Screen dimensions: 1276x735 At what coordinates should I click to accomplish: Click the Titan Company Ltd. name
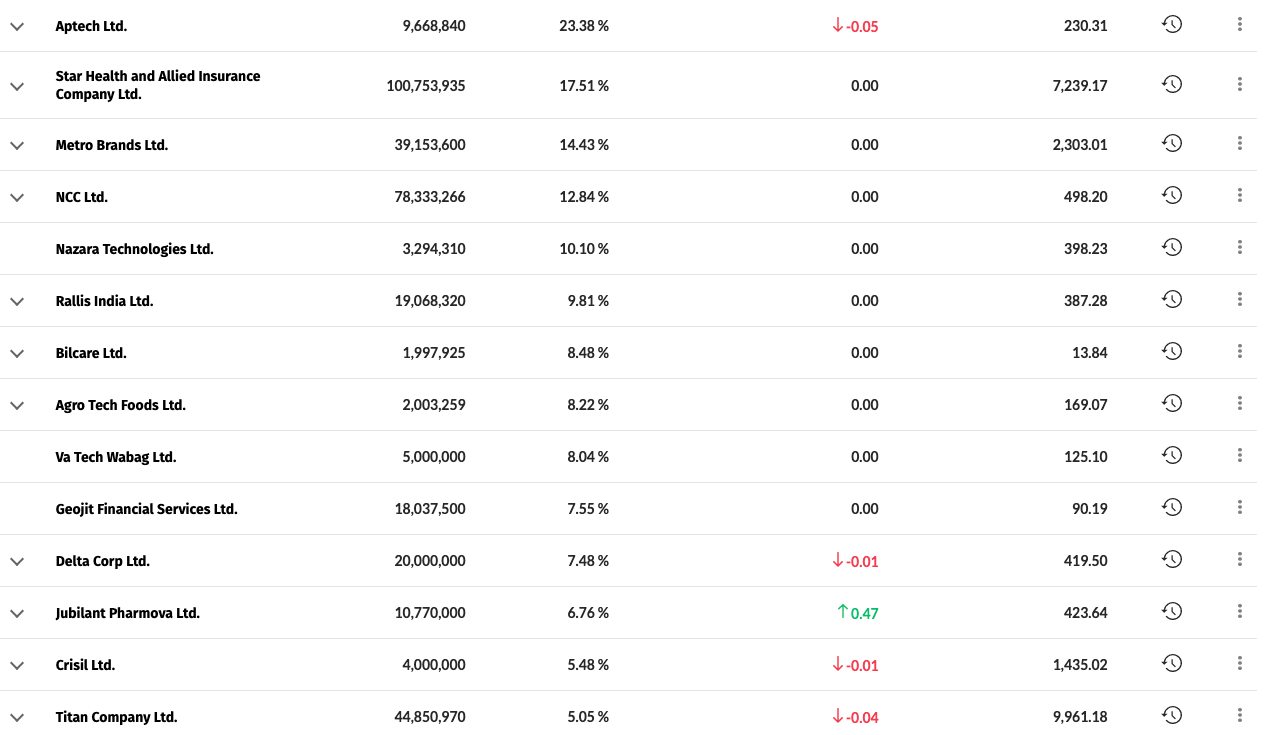[x=116, y=717]
